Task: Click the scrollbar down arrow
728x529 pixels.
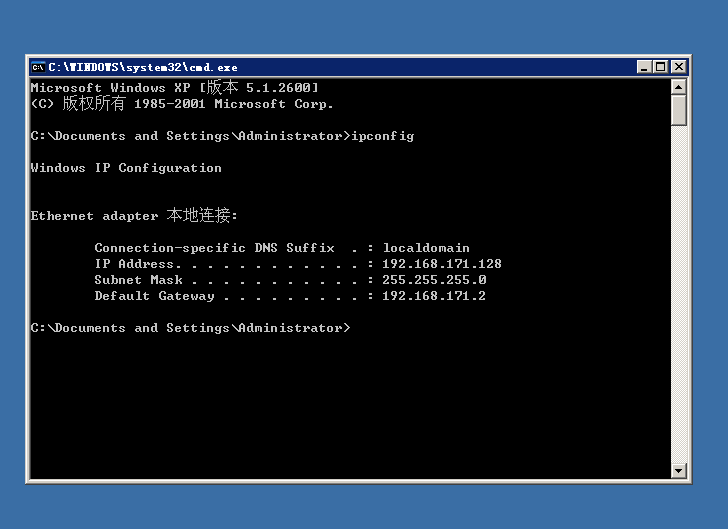Action: click(x=678, y=471)
